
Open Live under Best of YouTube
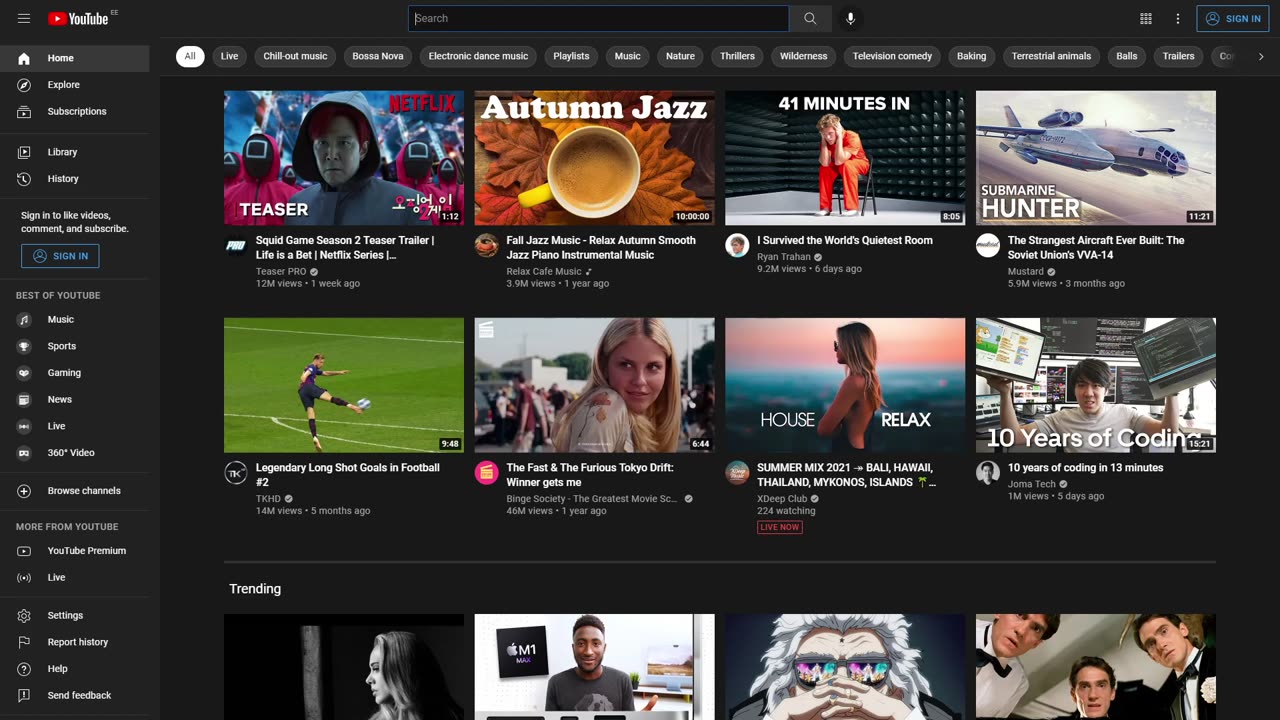point(75,426)
